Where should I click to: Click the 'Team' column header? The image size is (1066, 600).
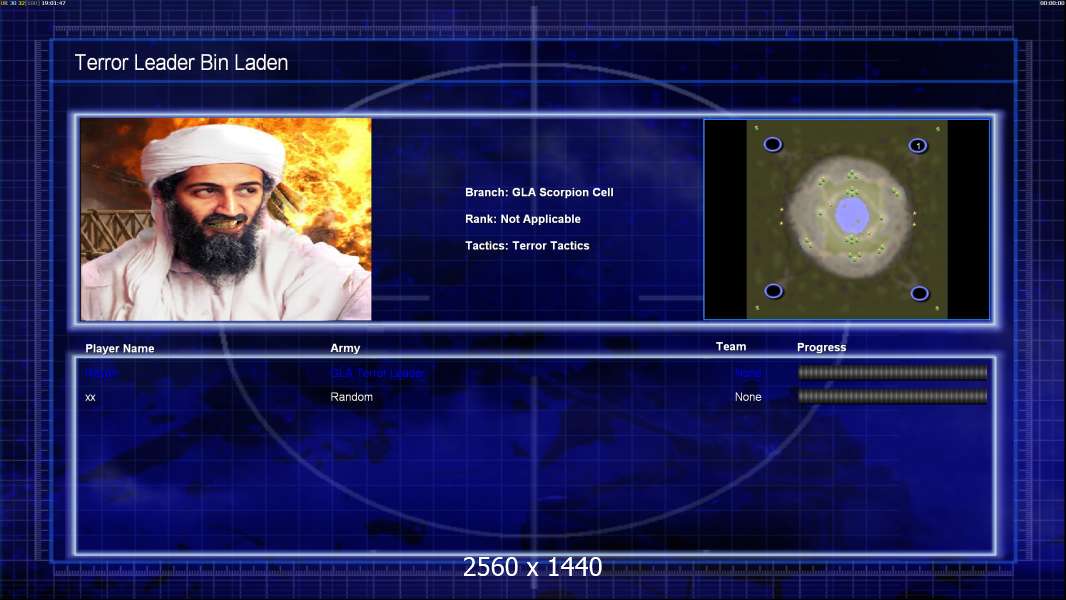point(731,347)
